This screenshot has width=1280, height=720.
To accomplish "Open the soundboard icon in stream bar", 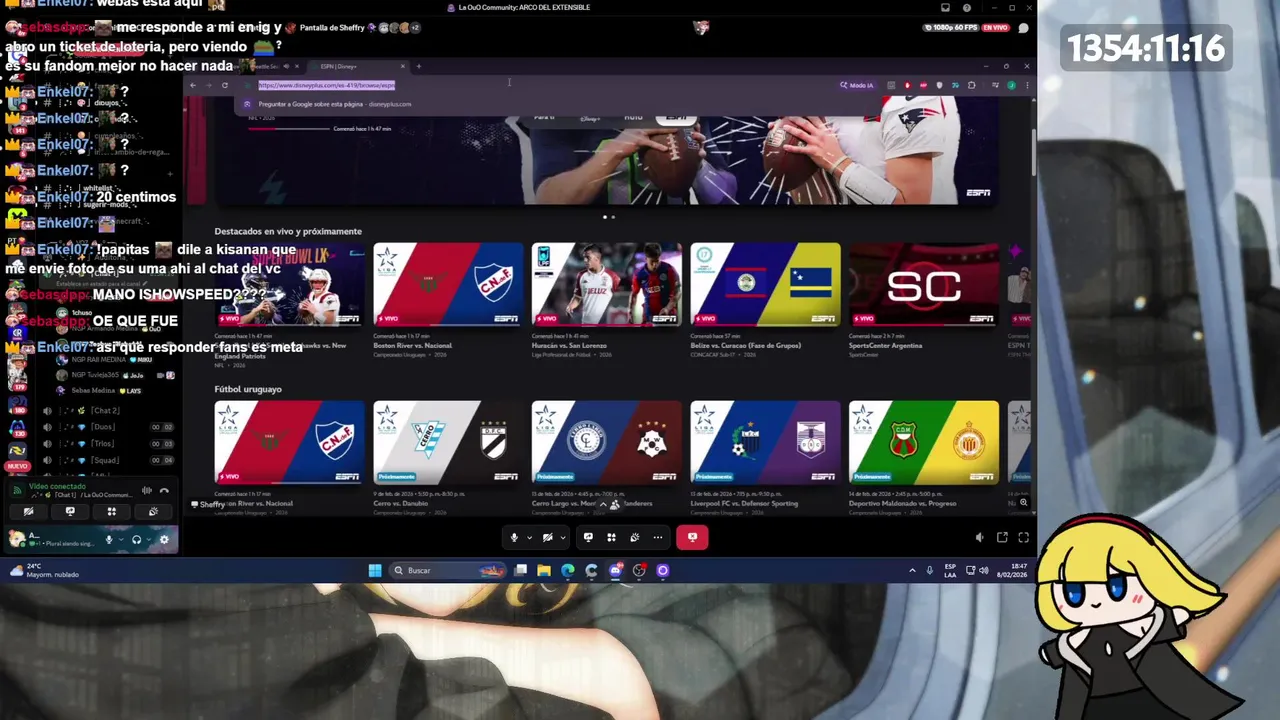I will (x=634, y=537).
